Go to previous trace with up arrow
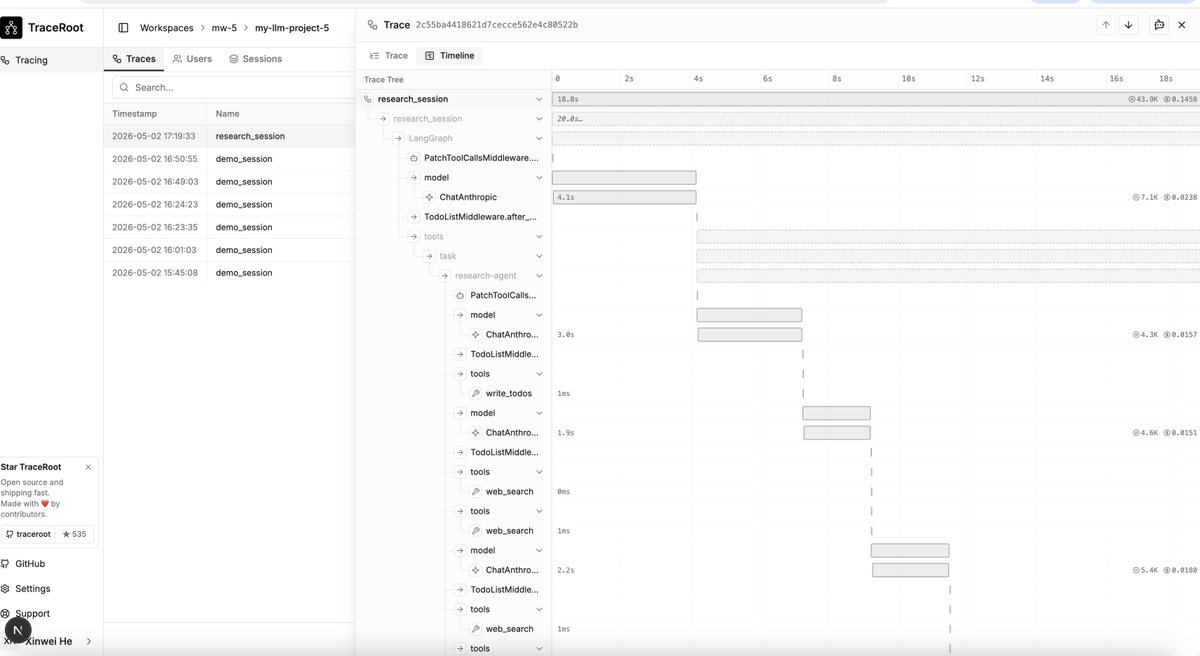This screenshot has width=1200, height=656. coord(1106,25)
